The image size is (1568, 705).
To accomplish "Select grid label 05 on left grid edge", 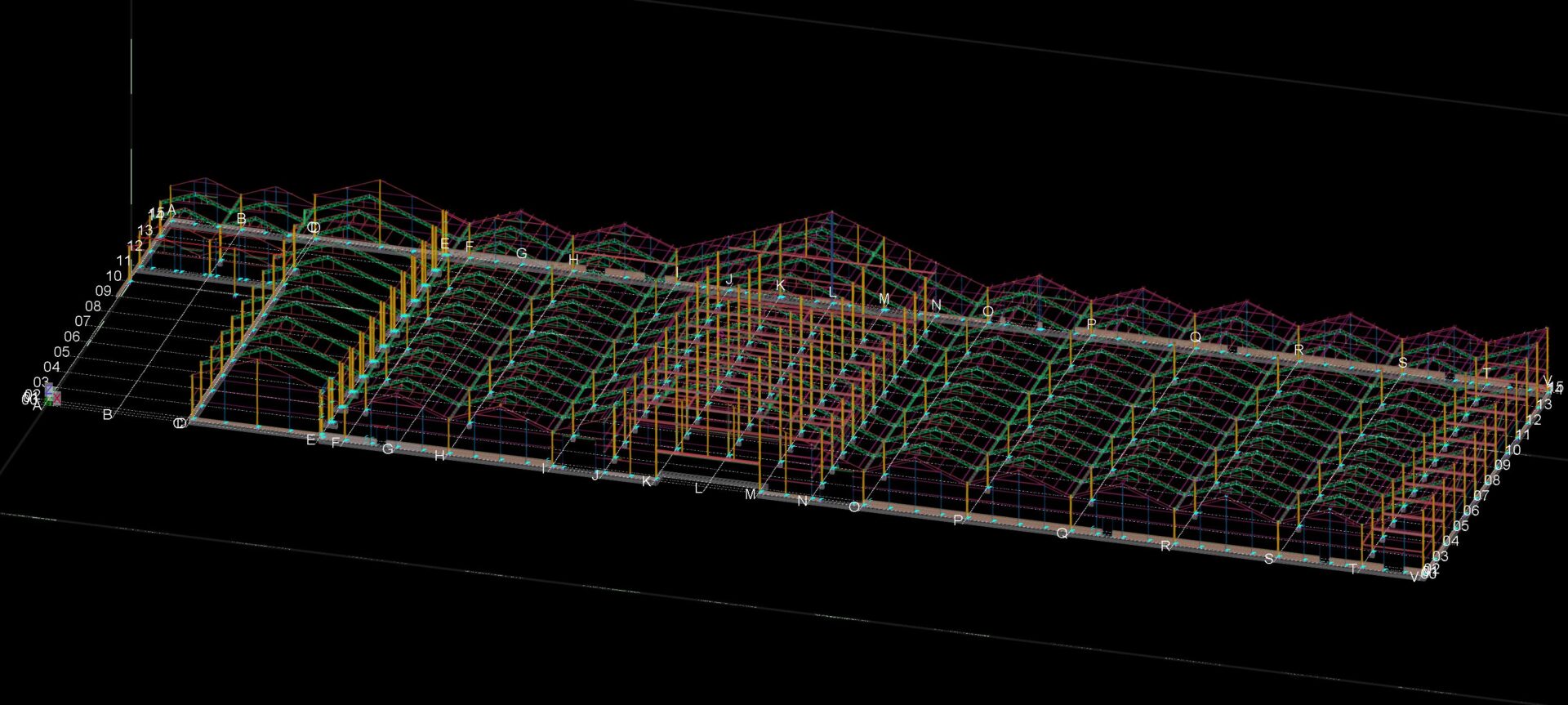I will coord(61,352).
